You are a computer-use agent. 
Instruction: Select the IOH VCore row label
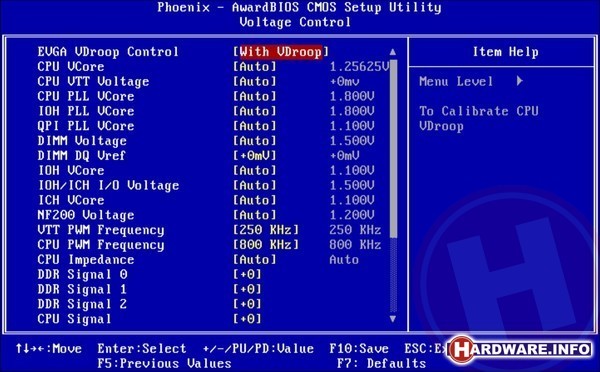point(71,171)
